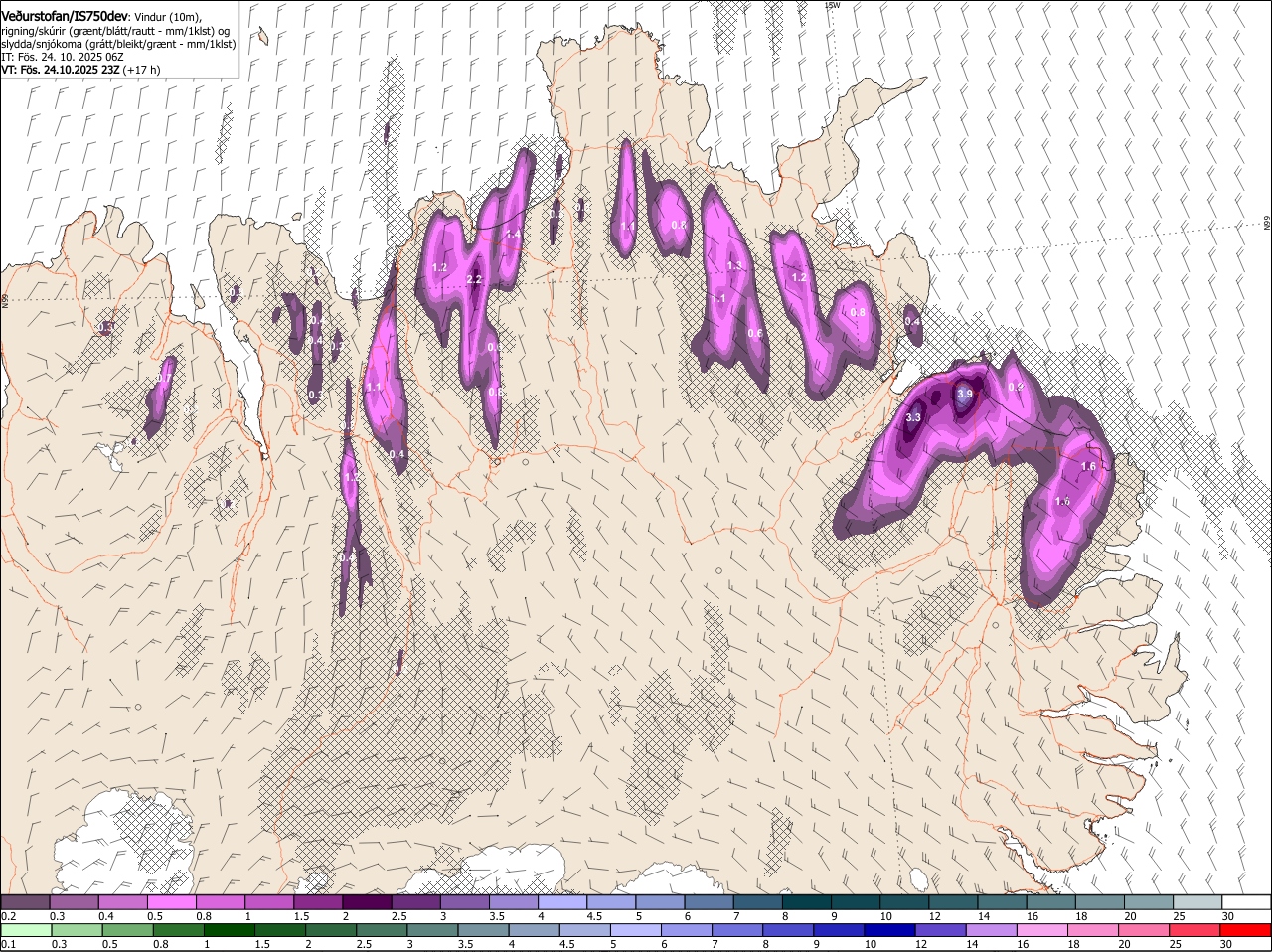Click the darkest purple 2–2.5 snow legend swatch
This screenshot has height=952, width=1272.
pyautogui.click(x=367, y=901)
